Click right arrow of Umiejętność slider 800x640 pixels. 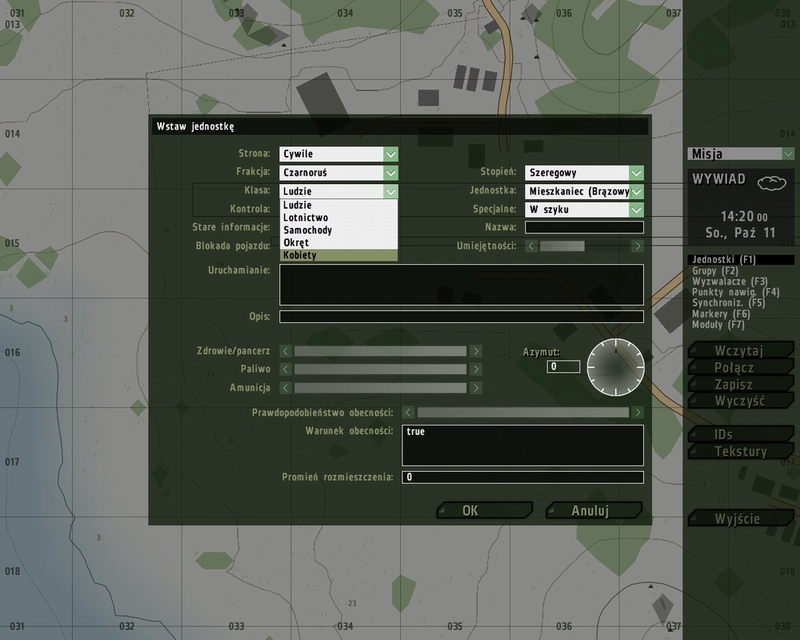coord(637,246)
